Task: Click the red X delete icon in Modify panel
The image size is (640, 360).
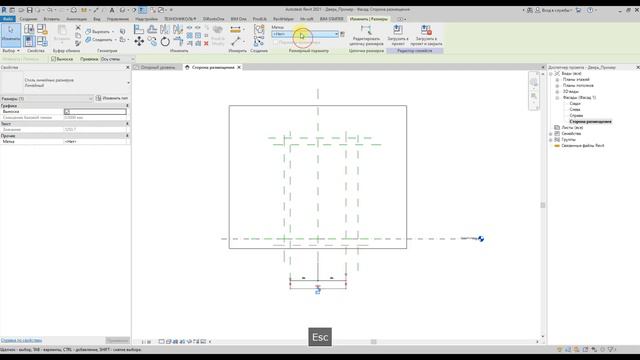Action: (x=206, y=43)
